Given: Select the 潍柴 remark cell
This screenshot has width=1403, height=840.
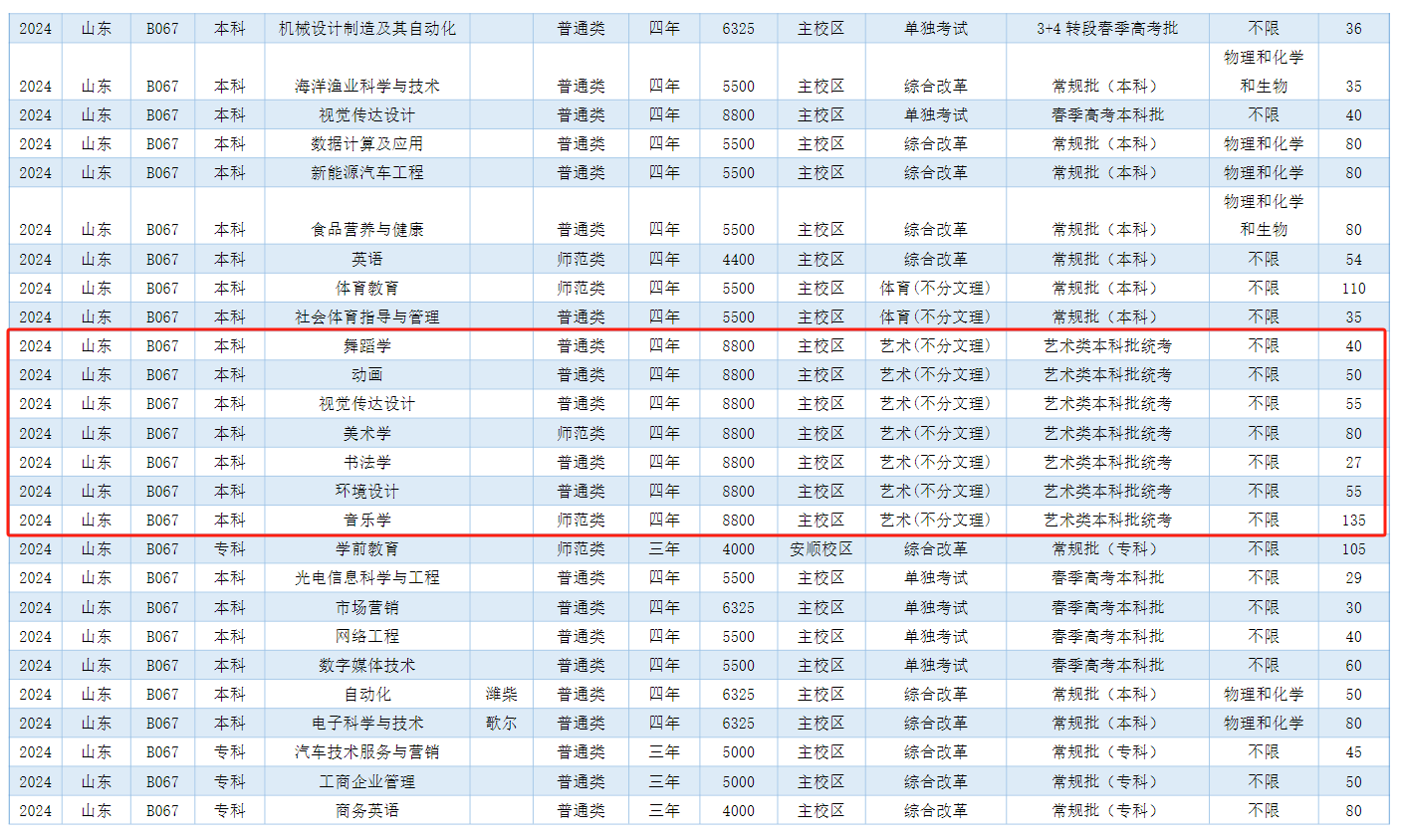Looking at the screenshot, I should pos(501,694).
